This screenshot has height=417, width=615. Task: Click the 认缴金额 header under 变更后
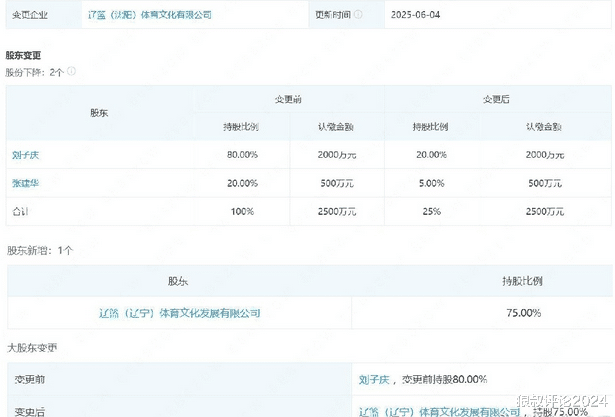click(545, 127)
